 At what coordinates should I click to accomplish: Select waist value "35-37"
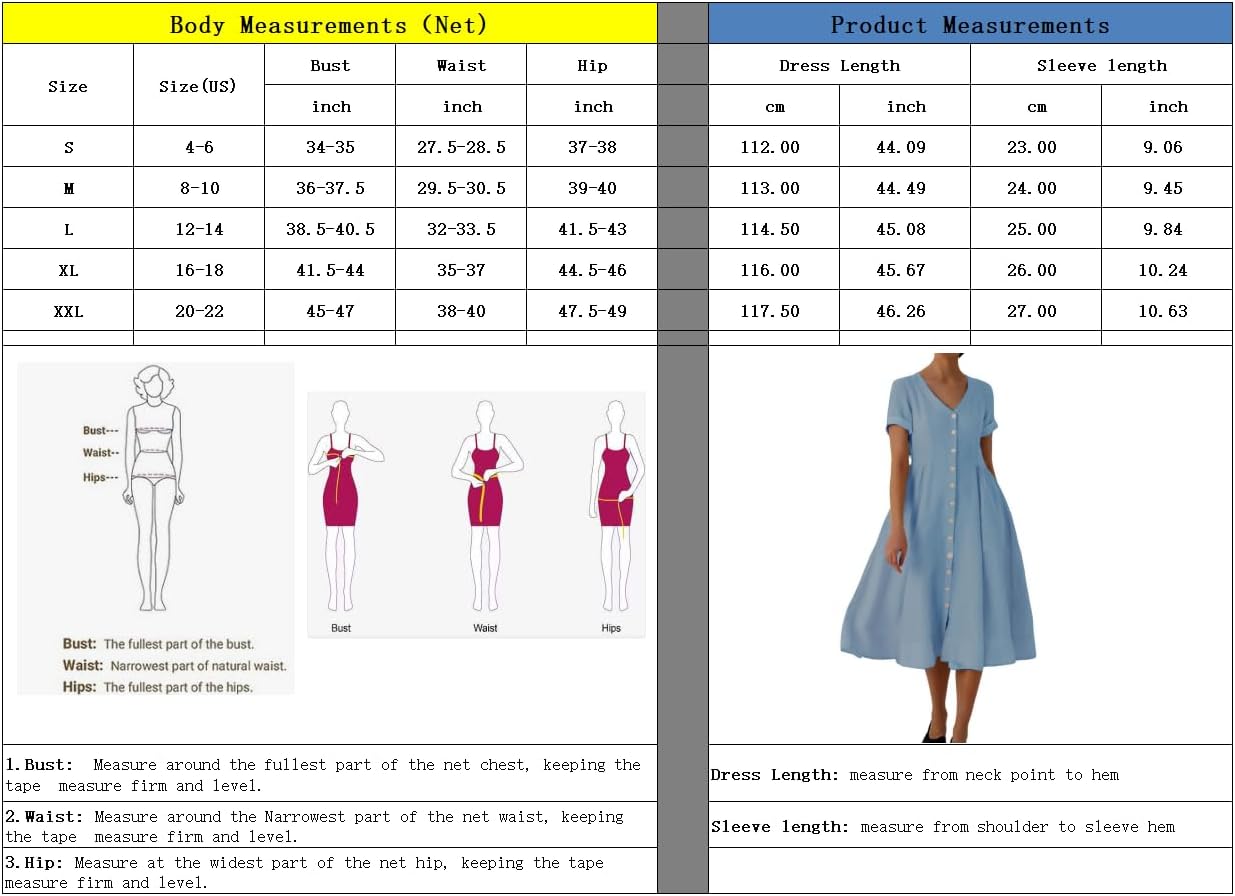click(461, 270)
